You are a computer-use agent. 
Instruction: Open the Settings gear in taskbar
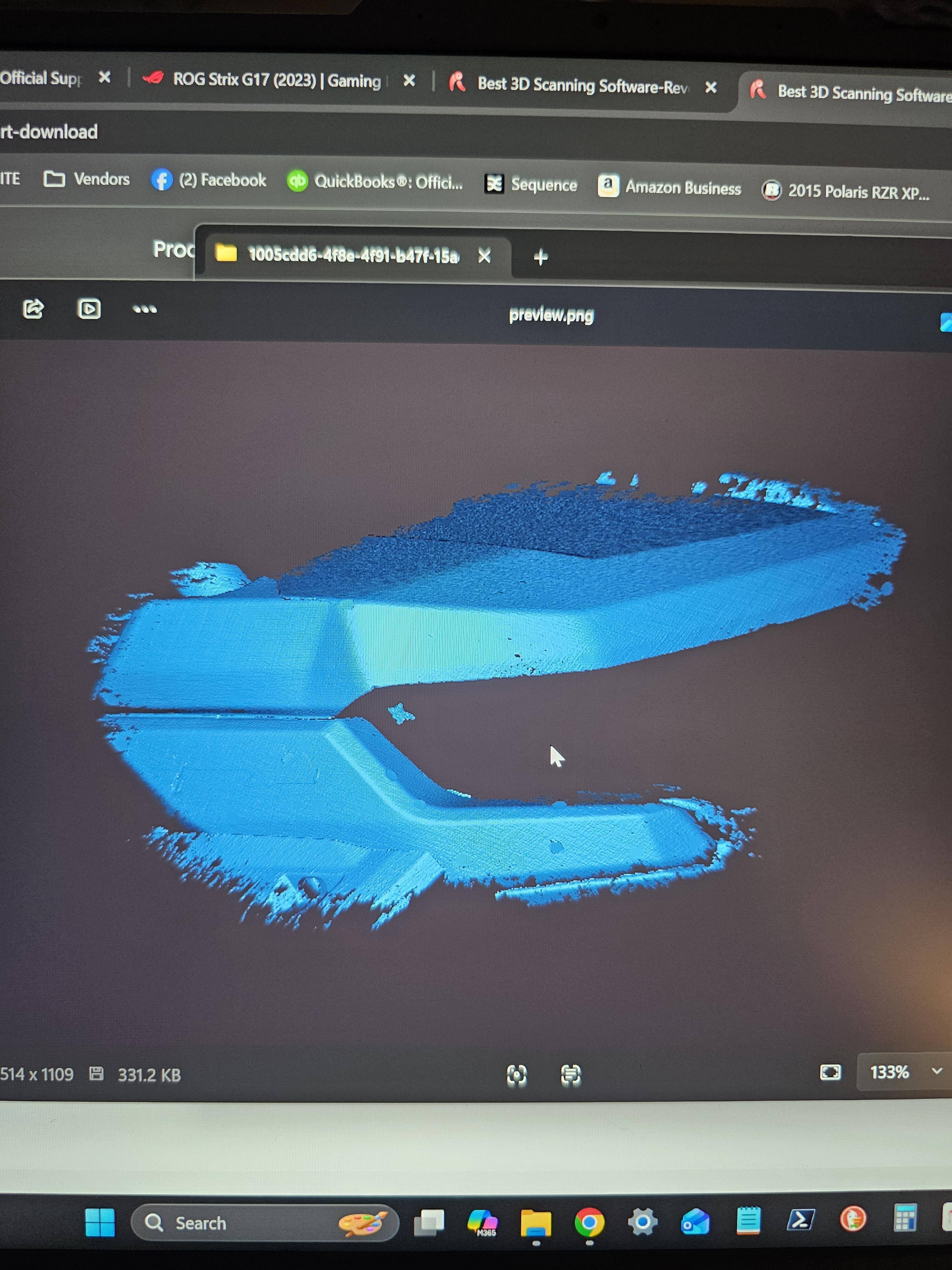pyautogui.click(x=642, y=1222)
